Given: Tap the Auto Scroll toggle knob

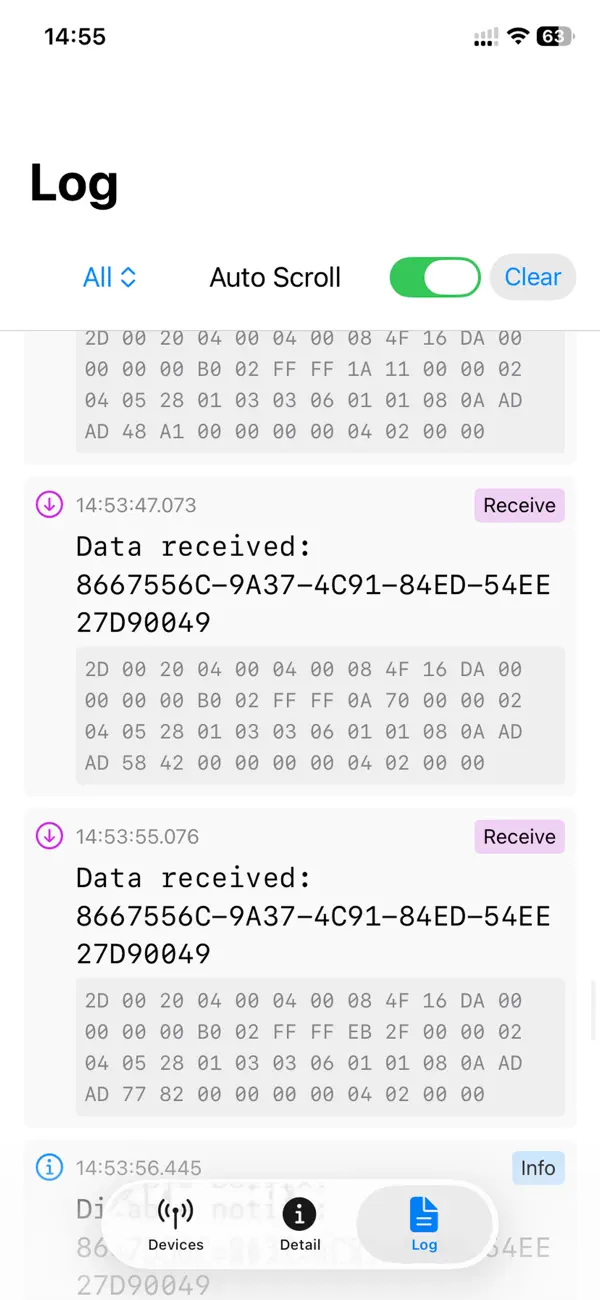Looking at the screenshot, I should coord(451,277).
